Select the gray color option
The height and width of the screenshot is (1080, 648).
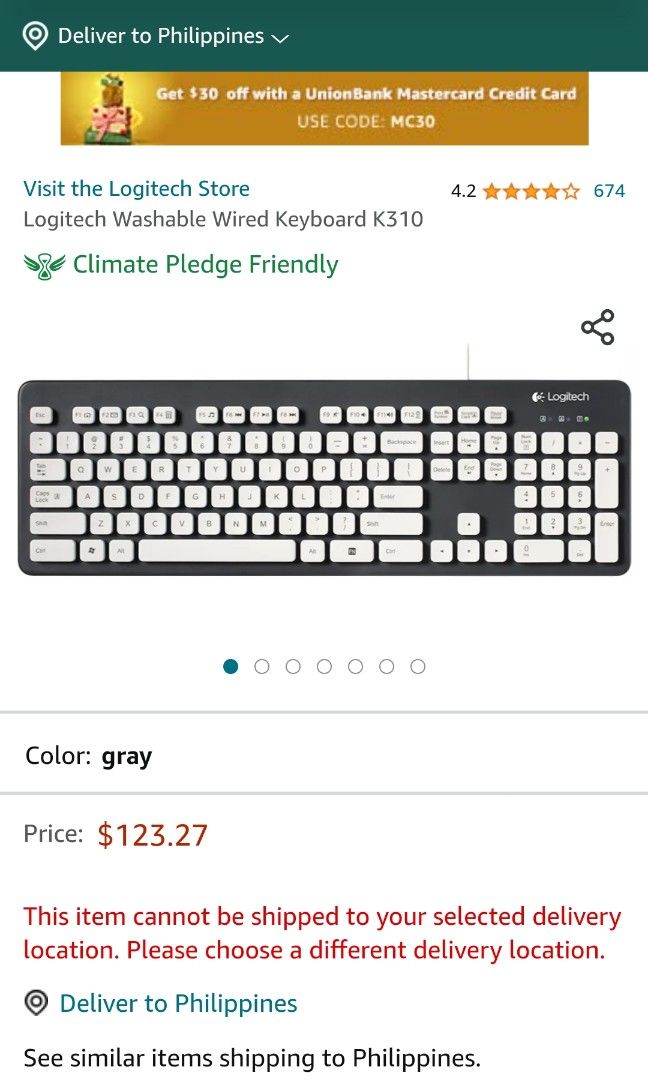tap(126, 756)
